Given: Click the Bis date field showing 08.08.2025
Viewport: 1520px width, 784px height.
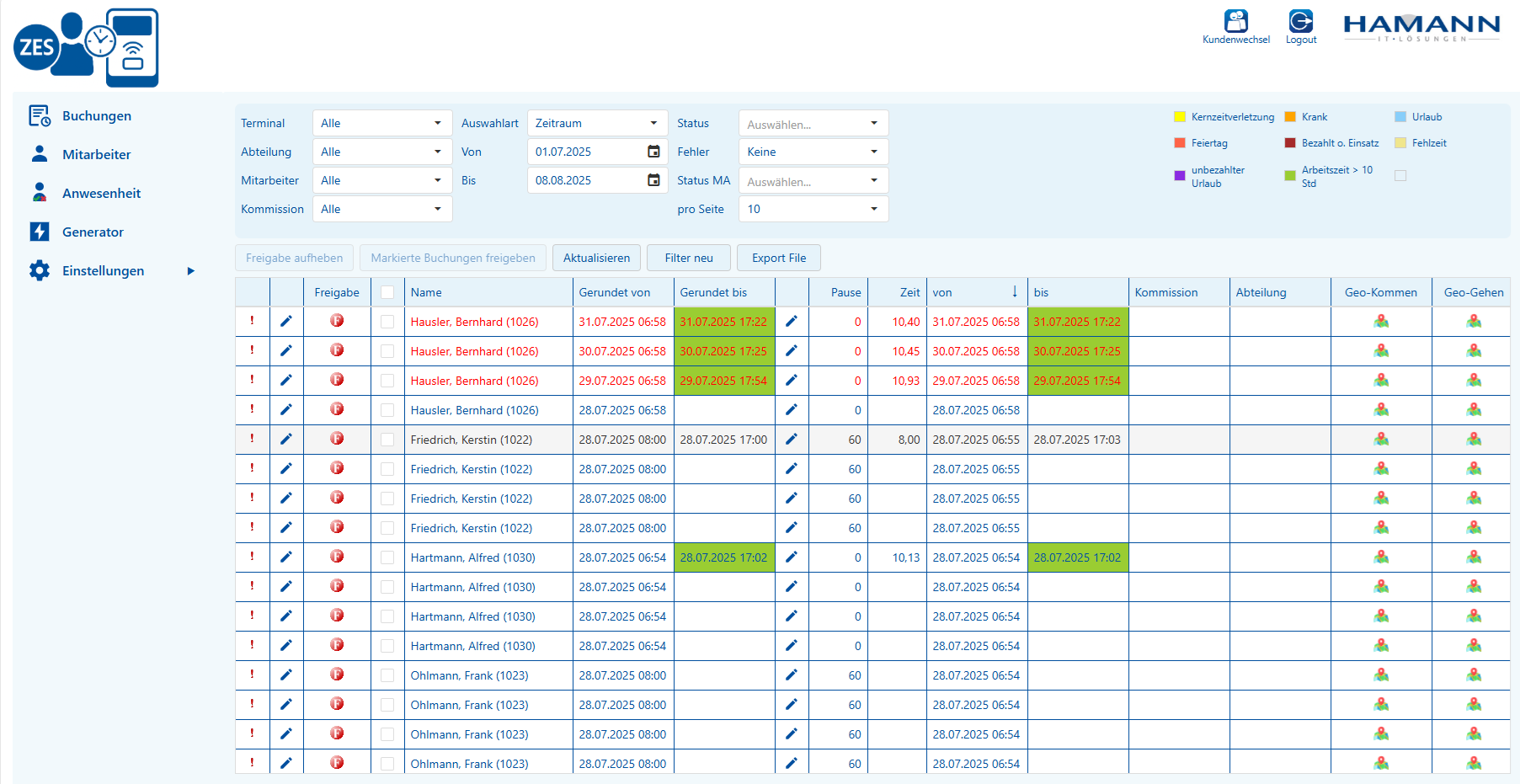Looking at the screenshot, I should tap(598, 180).
